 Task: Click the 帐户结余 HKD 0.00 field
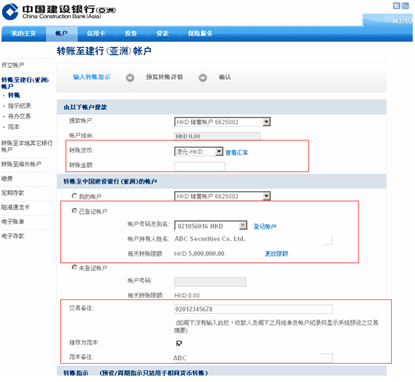217,136
